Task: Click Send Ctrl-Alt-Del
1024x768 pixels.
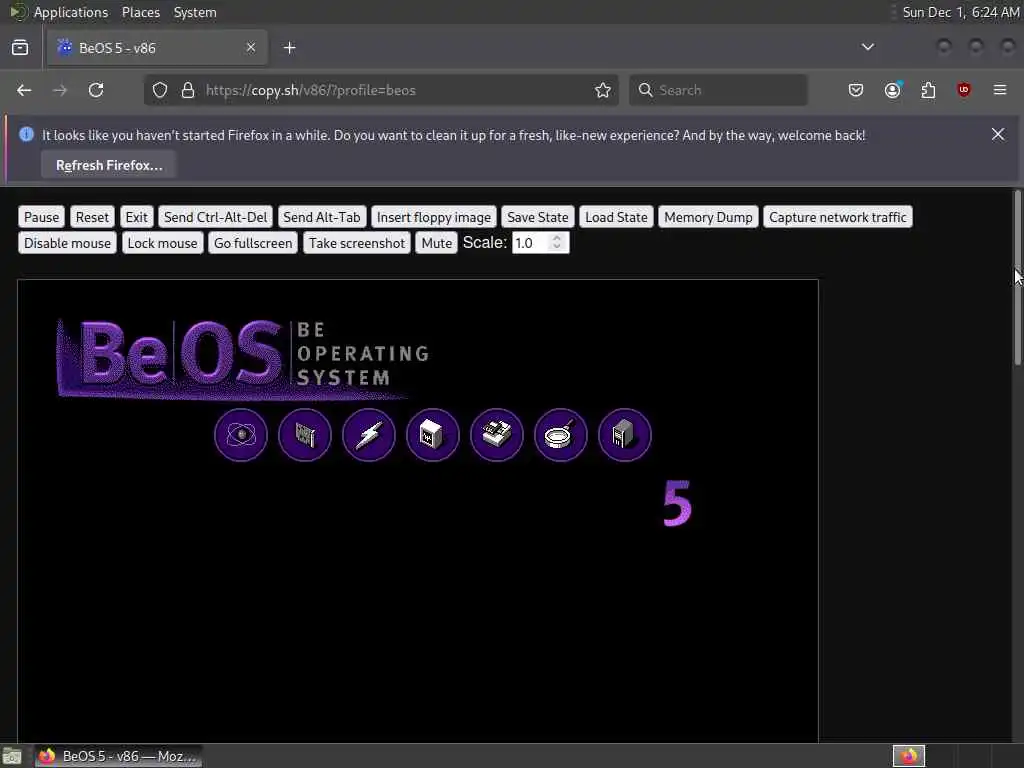Action: (x=216, y=217)
